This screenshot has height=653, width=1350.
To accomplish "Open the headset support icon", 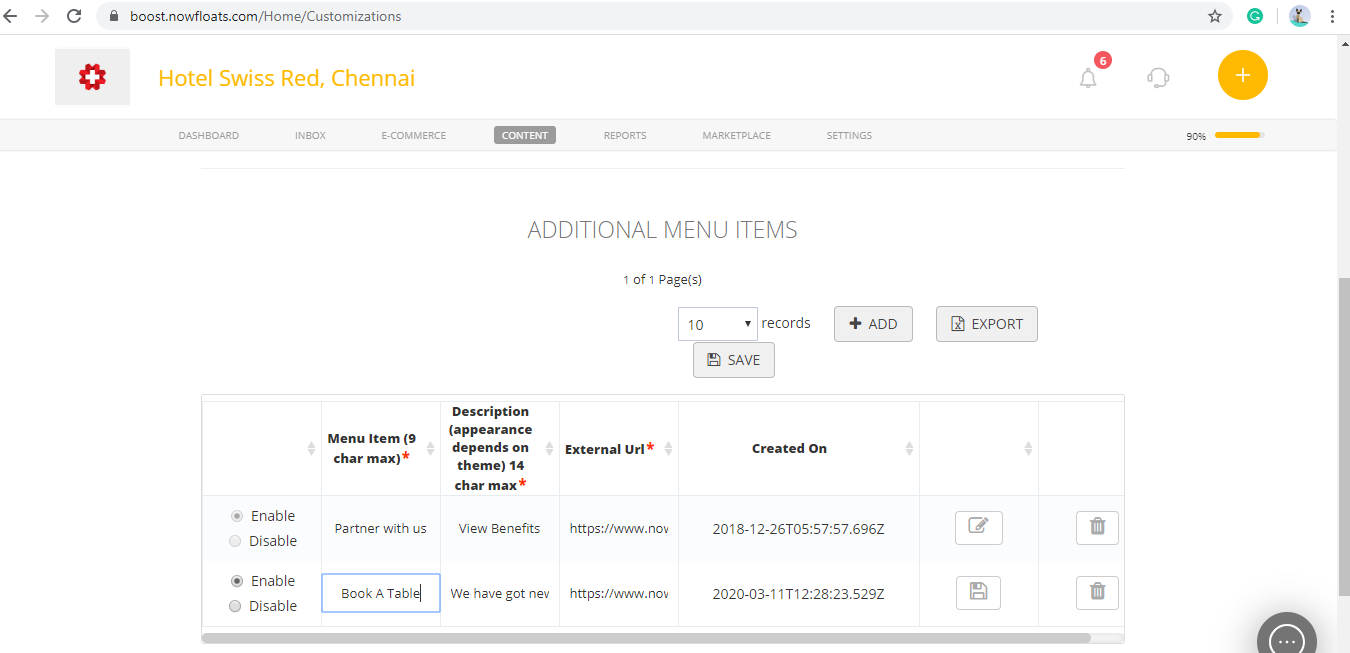I will 1158,77.
